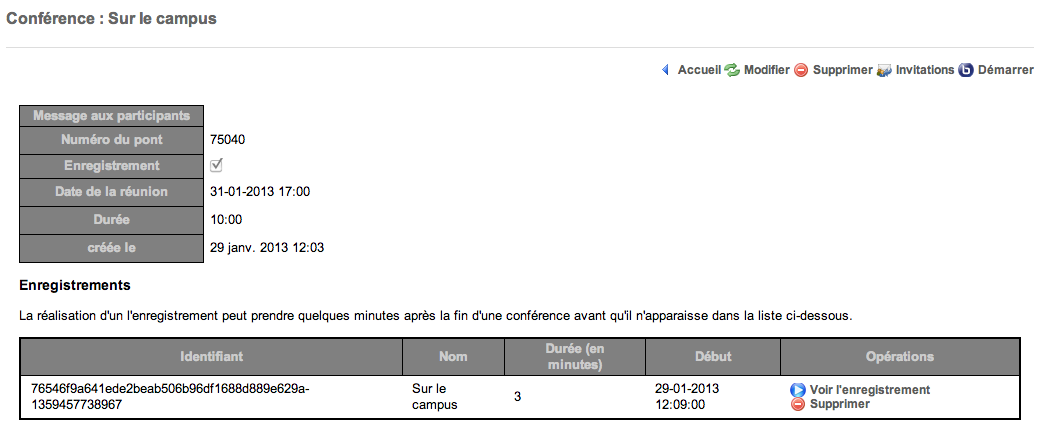The width and height of the screenshot is (1050, 448).
Task: Select the top Supprimer link text
Action: pyautogui.click(x=843, y=71)
